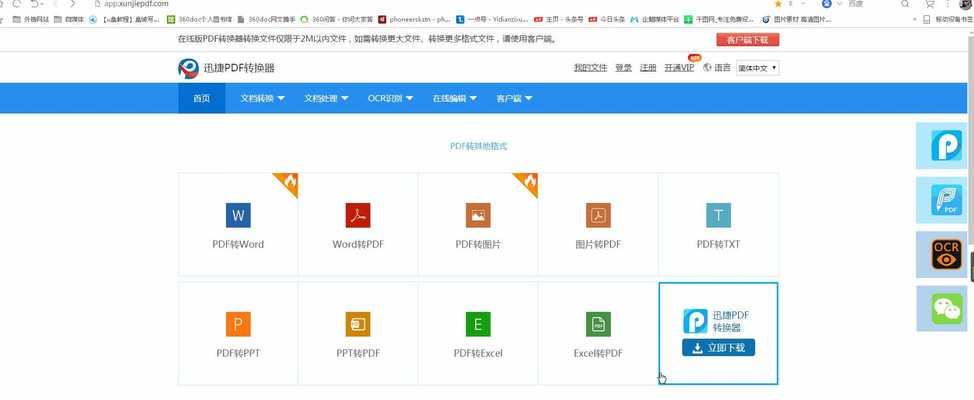The width and height of the screenshot is (974, 400).
Task: Open the 360问答 bookmark
Action: (x=337, y=19)
